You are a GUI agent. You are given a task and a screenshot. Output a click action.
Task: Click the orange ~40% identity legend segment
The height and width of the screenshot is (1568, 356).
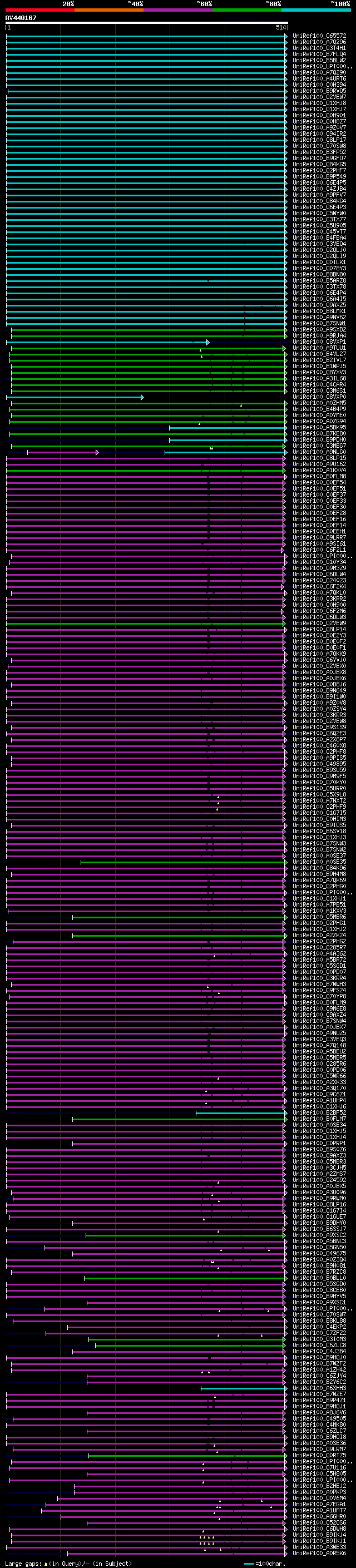(x=109, y=10)
